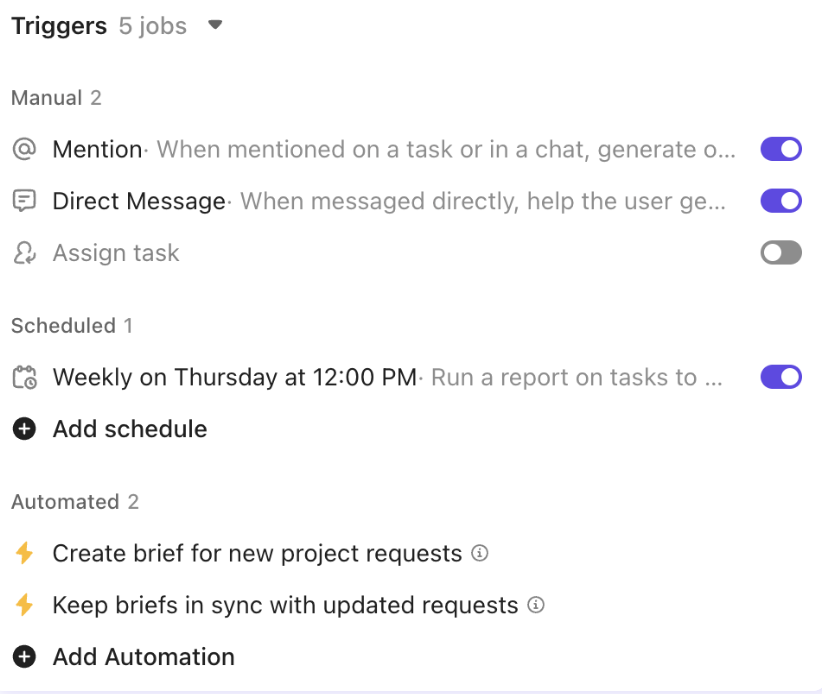Open Create brief for new project requests
822x694 pixels.
257,554
